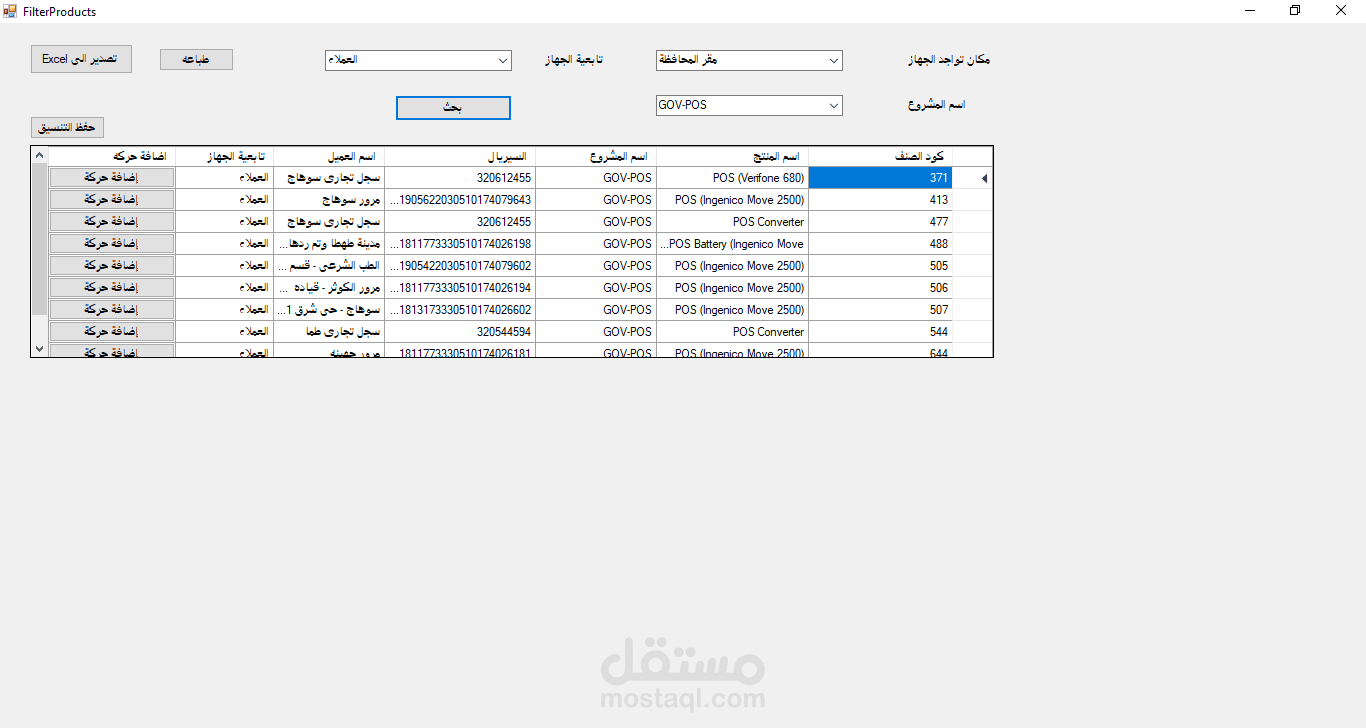Click serial 320612455 in row 371
This screenshot has height=728, width=1366.
pyautogui.click(x=460, y=178)
